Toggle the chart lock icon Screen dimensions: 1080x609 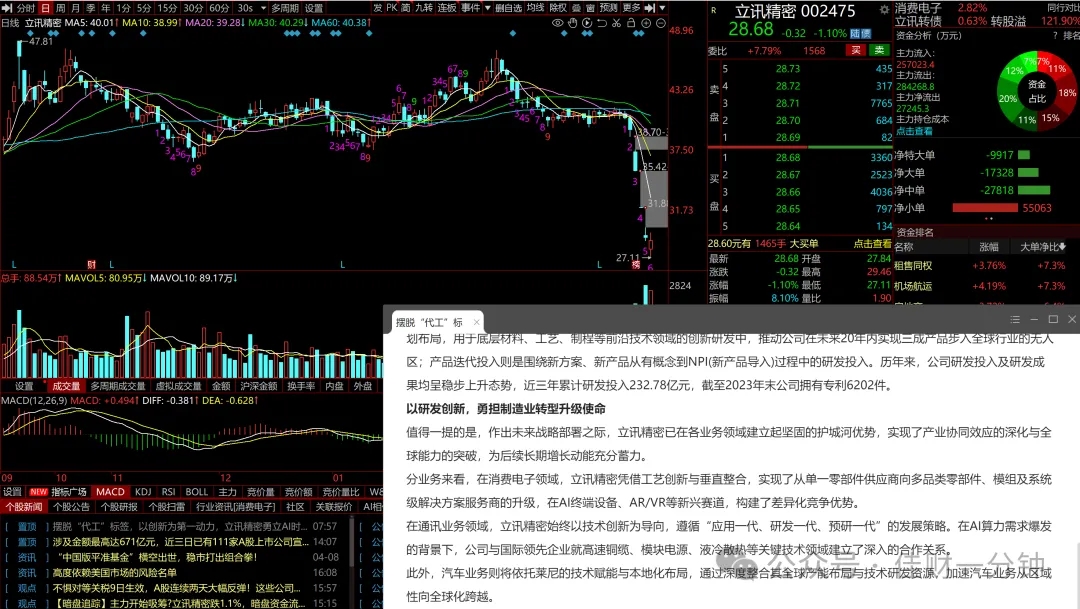click(x=631, y=23)
